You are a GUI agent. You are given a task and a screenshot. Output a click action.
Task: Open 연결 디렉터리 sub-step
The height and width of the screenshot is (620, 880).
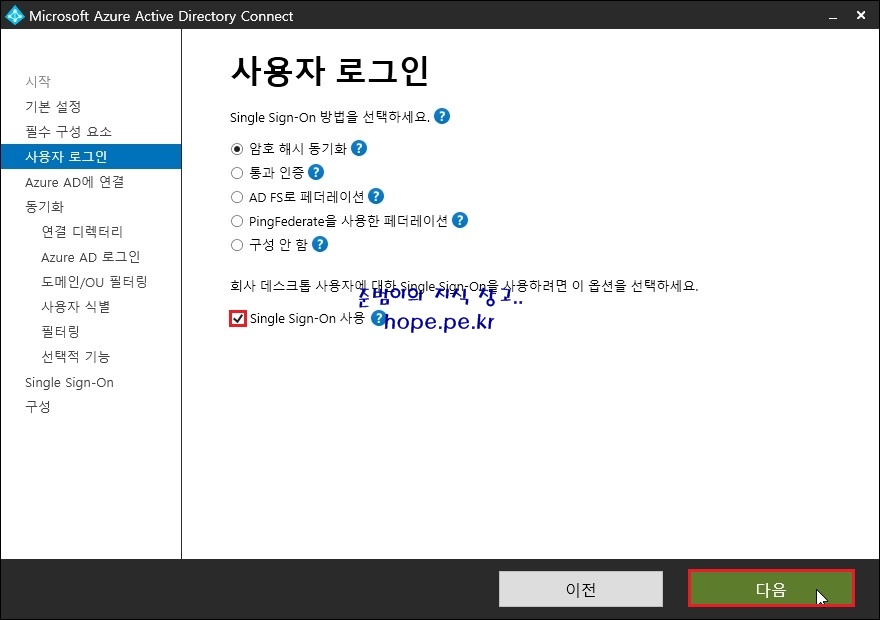tap(82, 232)
